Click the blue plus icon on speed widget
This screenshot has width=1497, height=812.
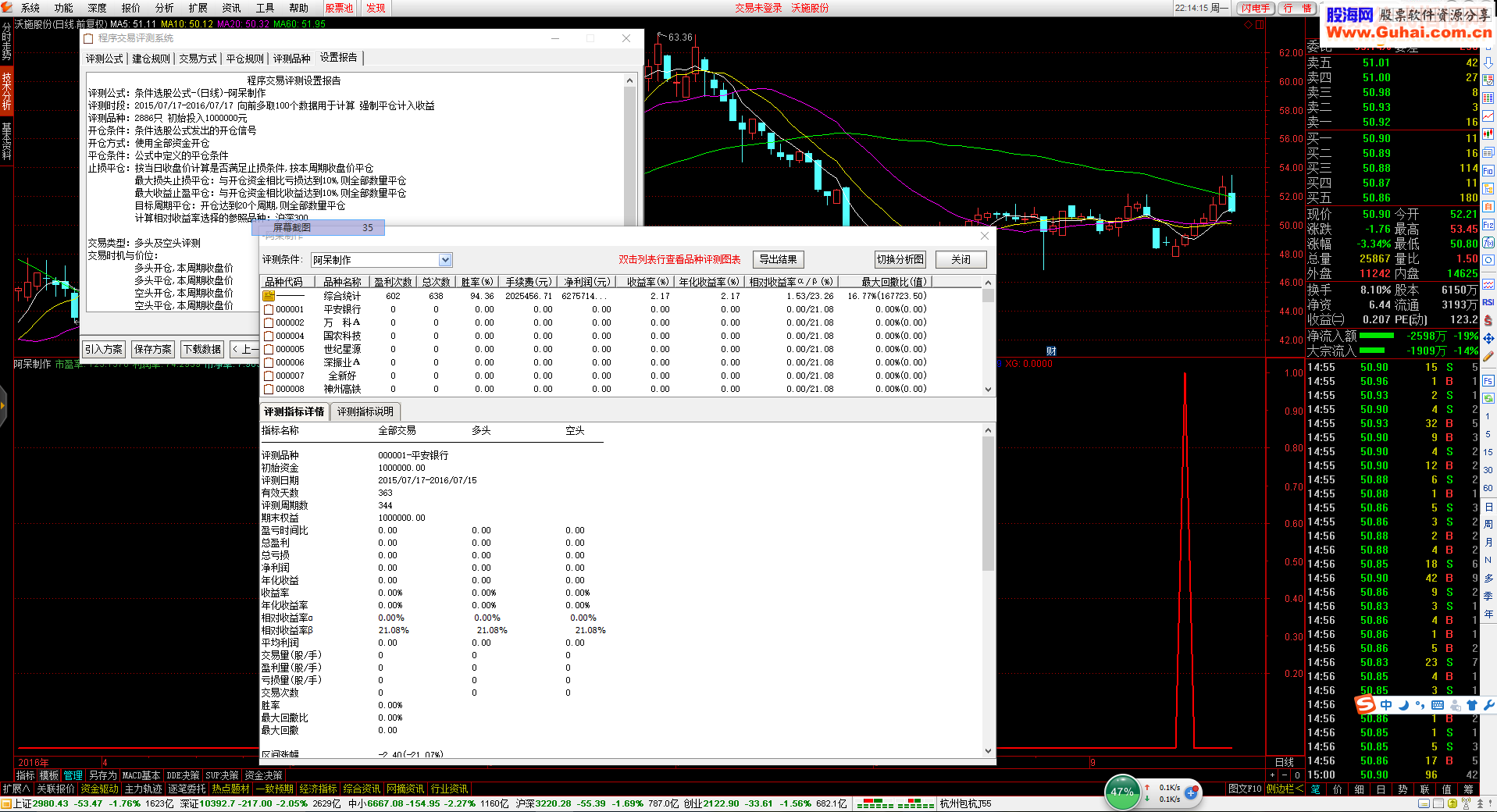(1191, 792)
